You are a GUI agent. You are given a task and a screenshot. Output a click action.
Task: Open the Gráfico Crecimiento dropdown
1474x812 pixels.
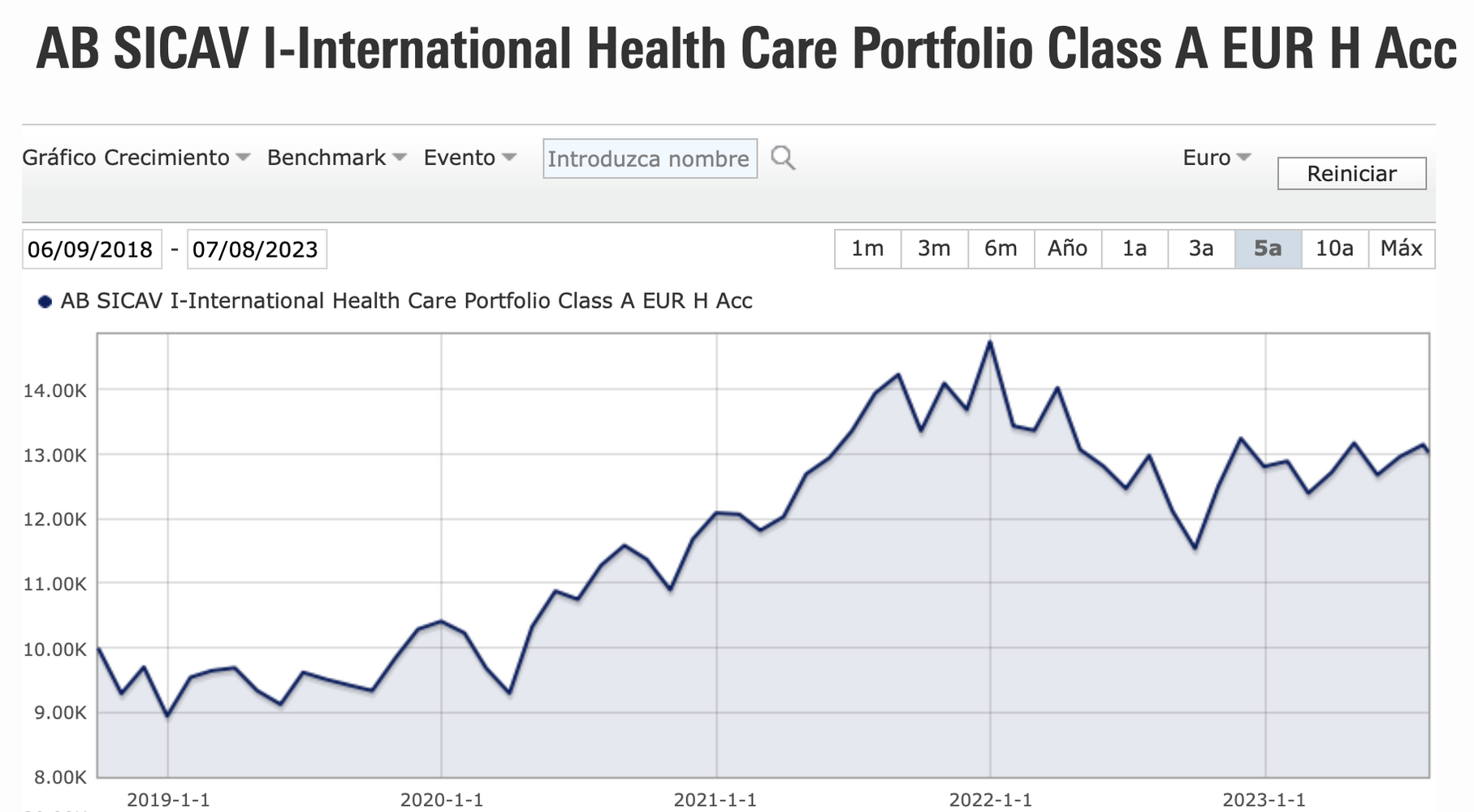click(x=136, y=158)
